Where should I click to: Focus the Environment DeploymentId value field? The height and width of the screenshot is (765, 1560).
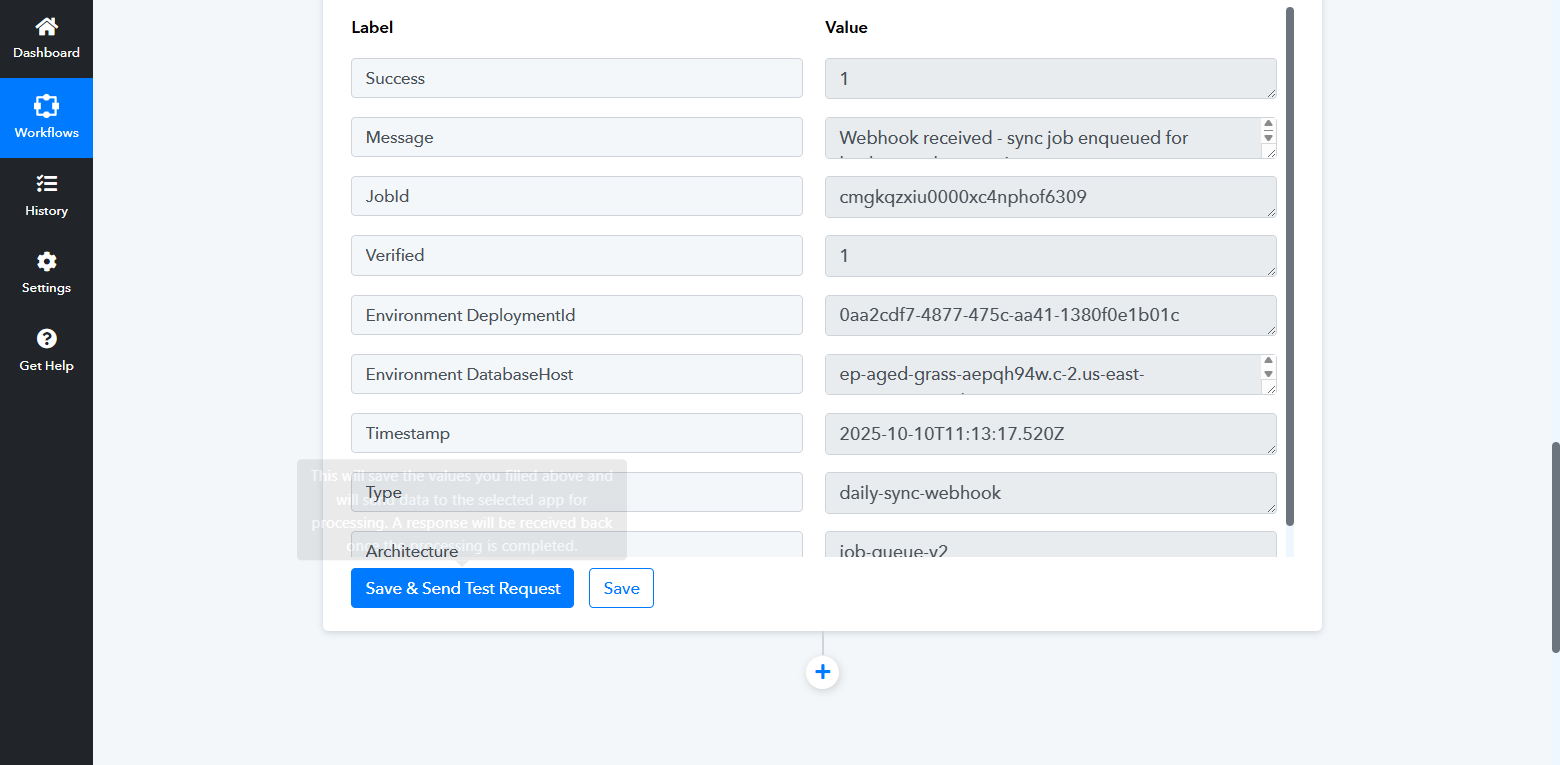pos(1050,315)
